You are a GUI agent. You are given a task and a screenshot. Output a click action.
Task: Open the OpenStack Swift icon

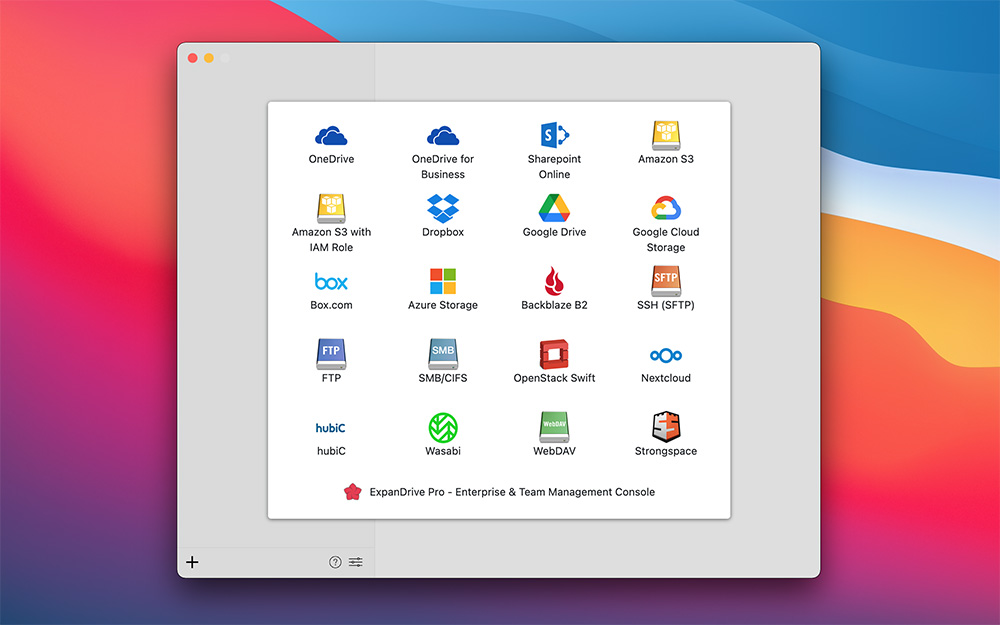click(x=554, y=354)
